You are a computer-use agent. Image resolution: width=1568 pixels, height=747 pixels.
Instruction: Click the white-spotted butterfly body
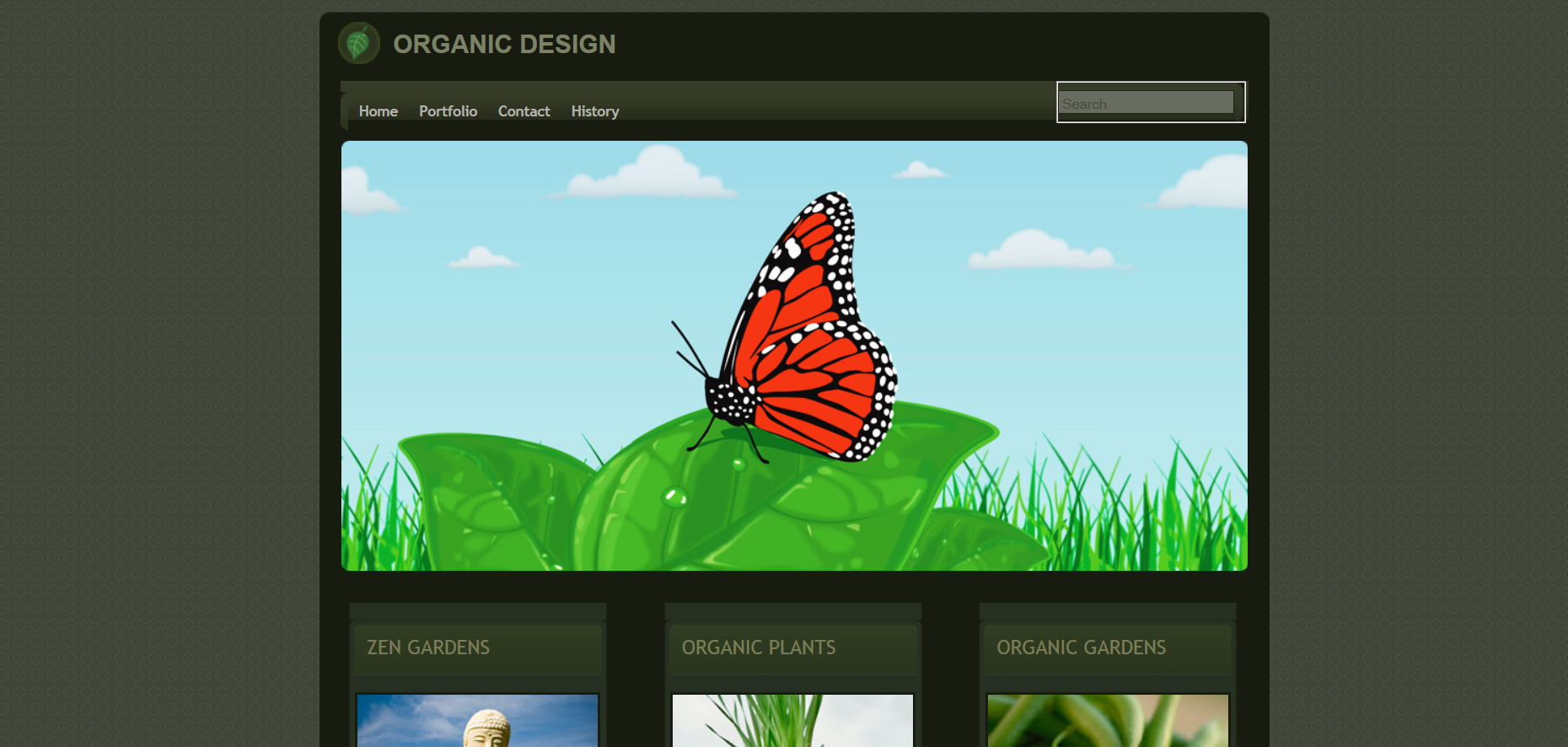click(x=730, y=402)
